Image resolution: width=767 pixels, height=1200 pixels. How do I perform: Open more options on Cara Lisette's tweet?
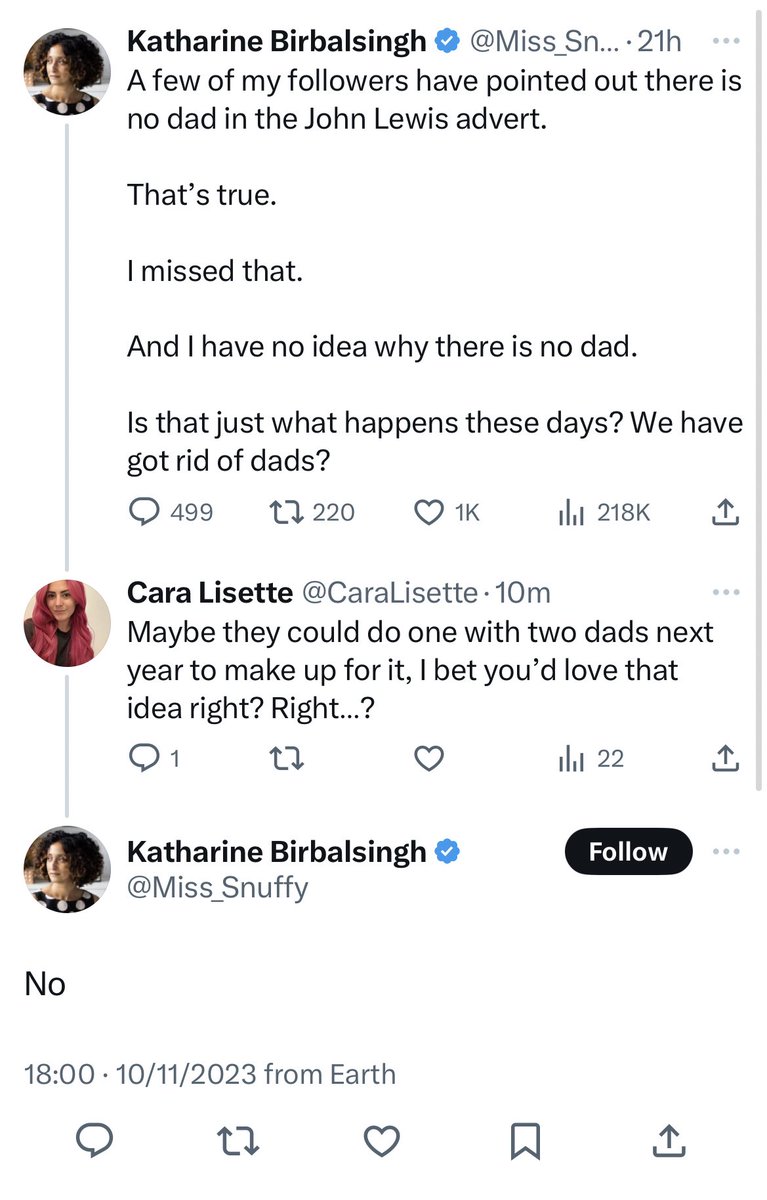[726, 592]
